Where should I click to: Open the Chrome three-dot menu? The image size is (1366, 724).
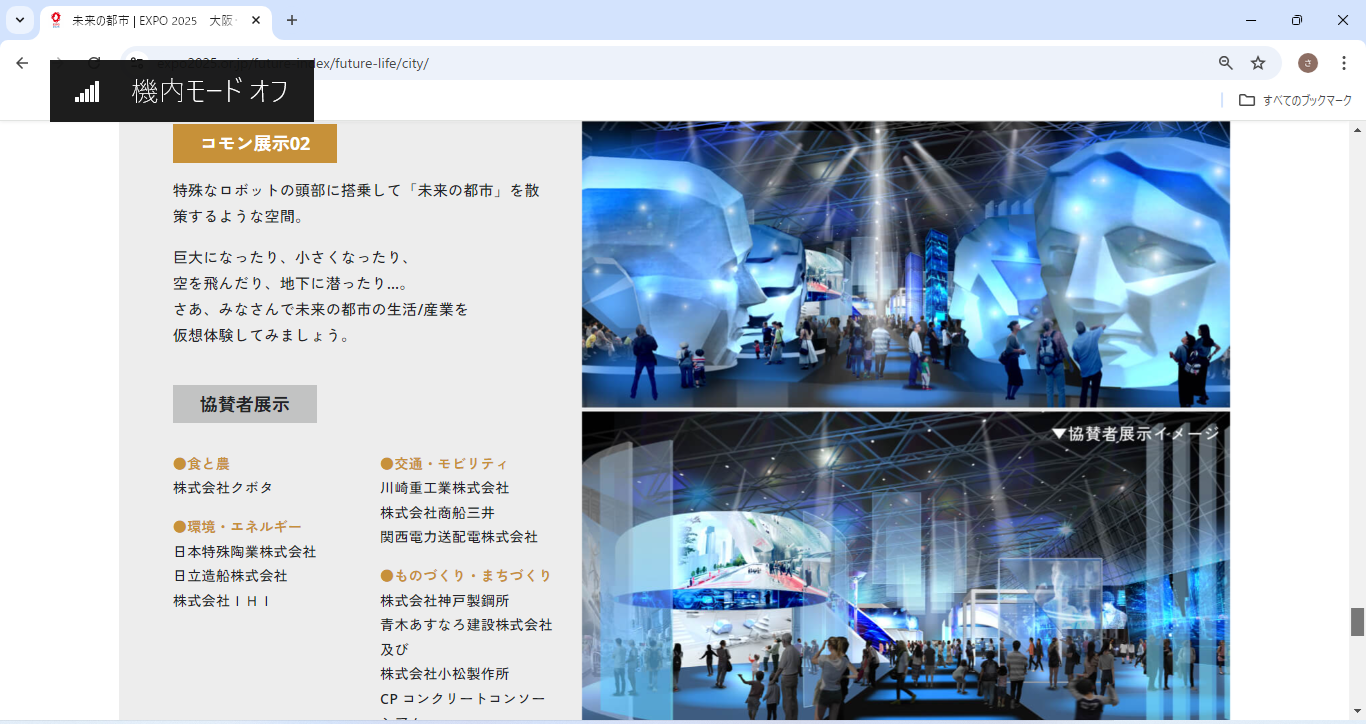pos(1344,63)
